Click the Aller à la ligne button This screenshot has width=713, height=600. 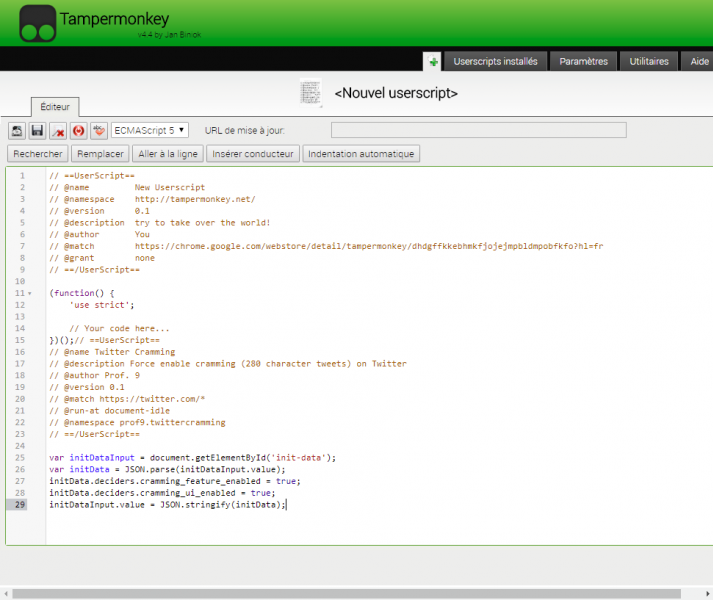[x=168, y=154]
